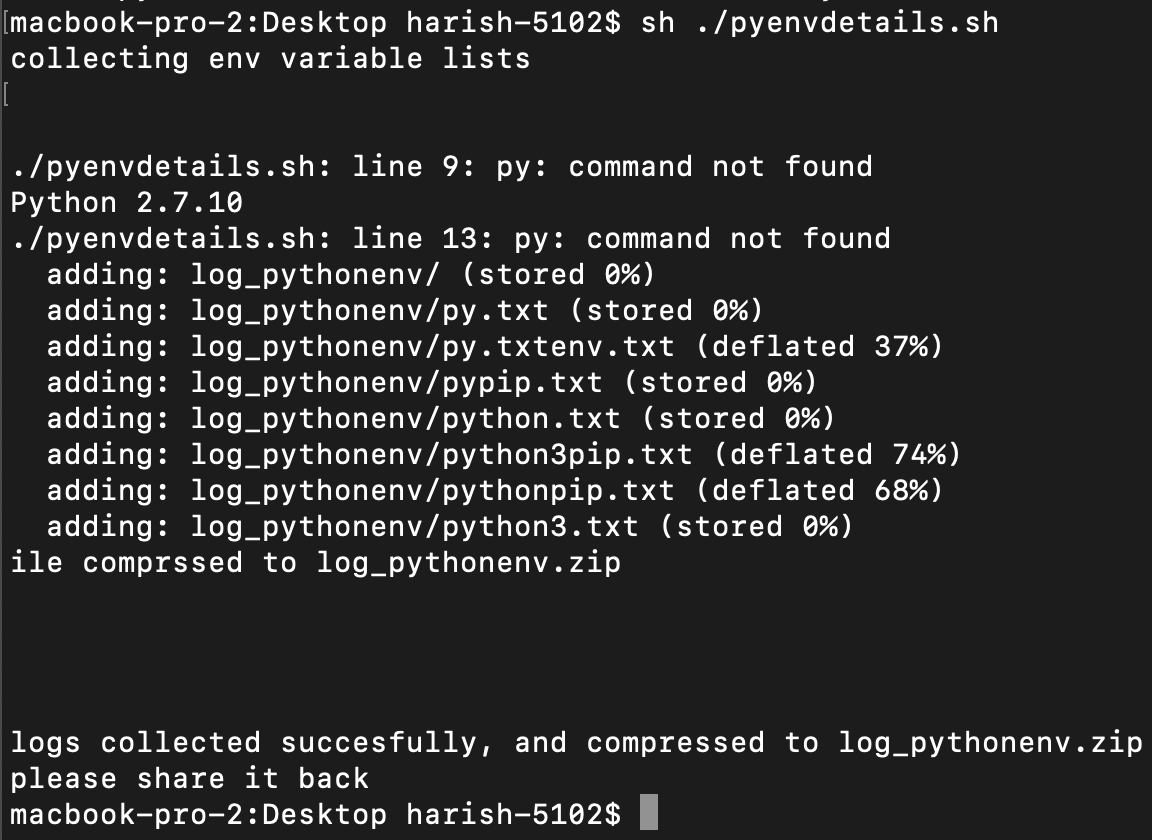
Task: Click the 'log_pythonenv/python3.txt' file entry
Action: point(415,526)
